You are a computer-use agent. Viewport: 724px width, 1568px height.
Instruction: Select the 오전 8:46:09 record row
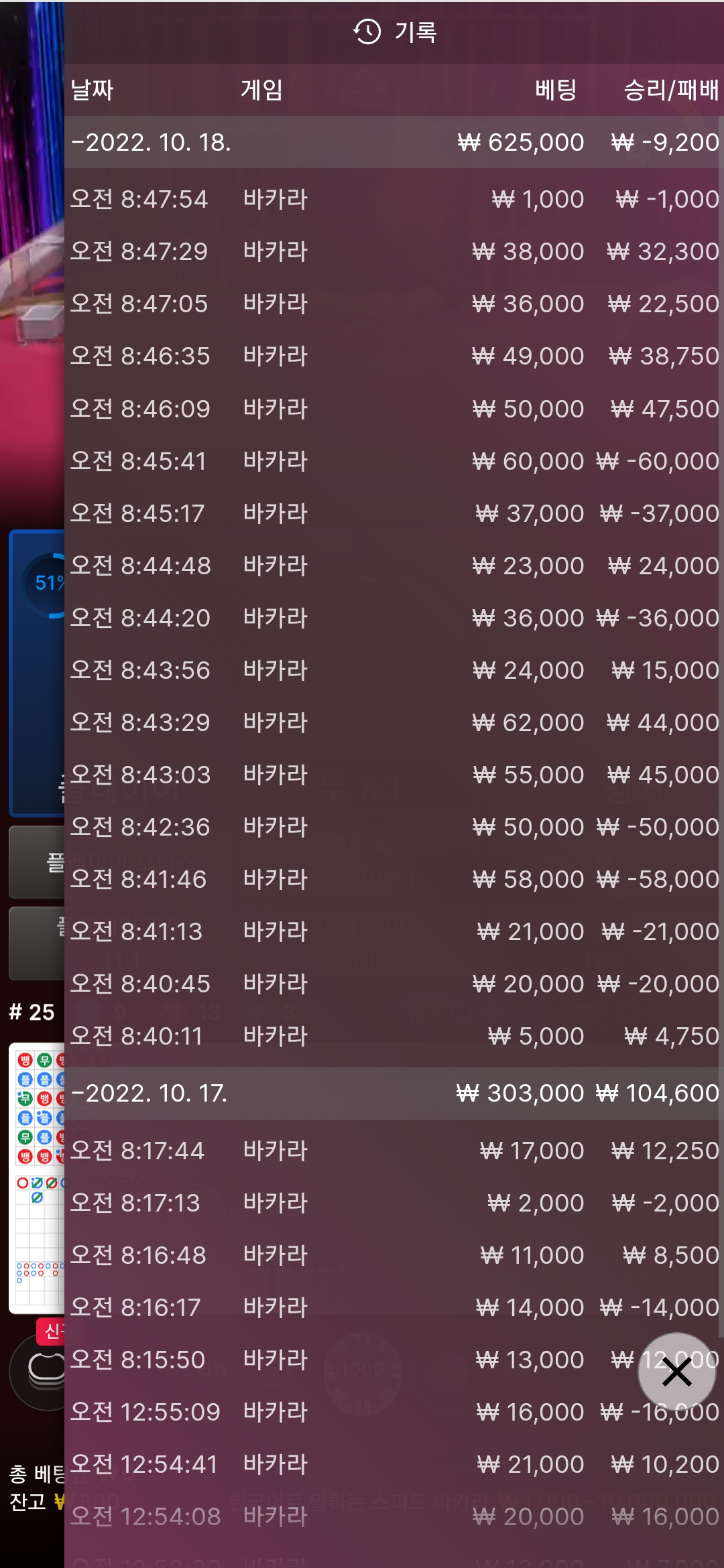tap(394, 409)
